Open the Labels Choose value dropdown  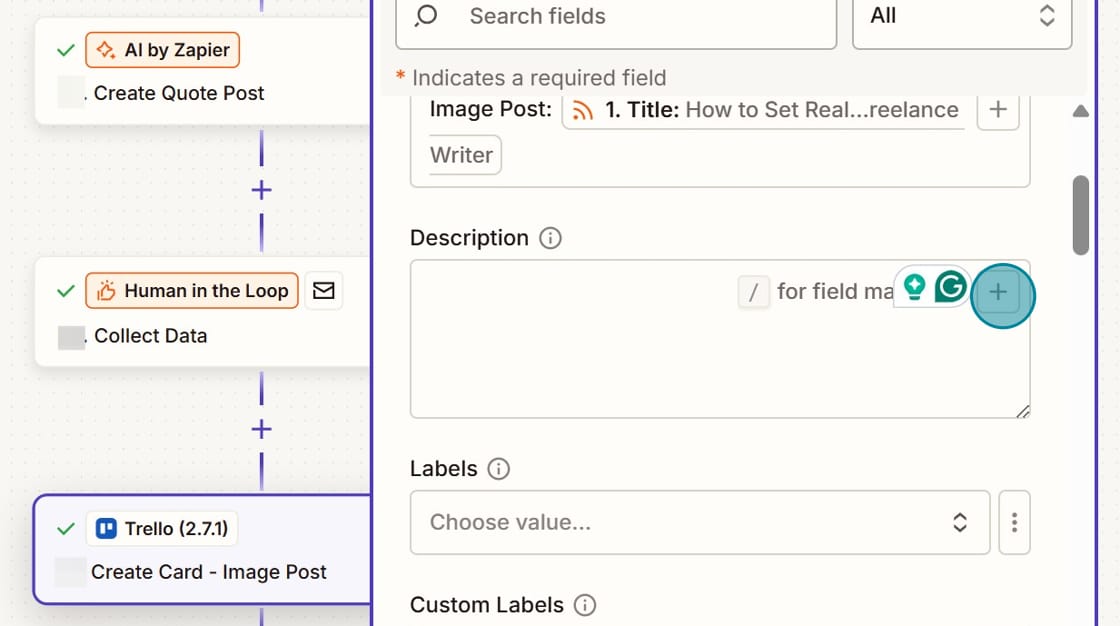click(x=699, y=522)
